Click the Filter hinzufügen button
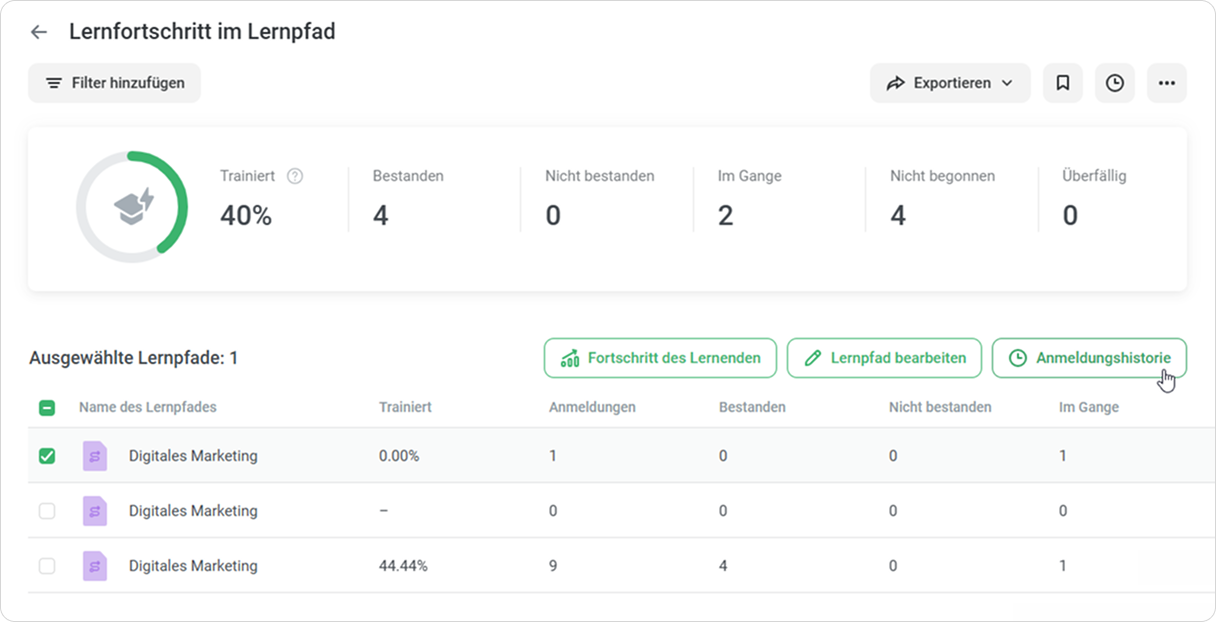Image resolution: width=1216 pixels, height=622 pixels. 114,83
